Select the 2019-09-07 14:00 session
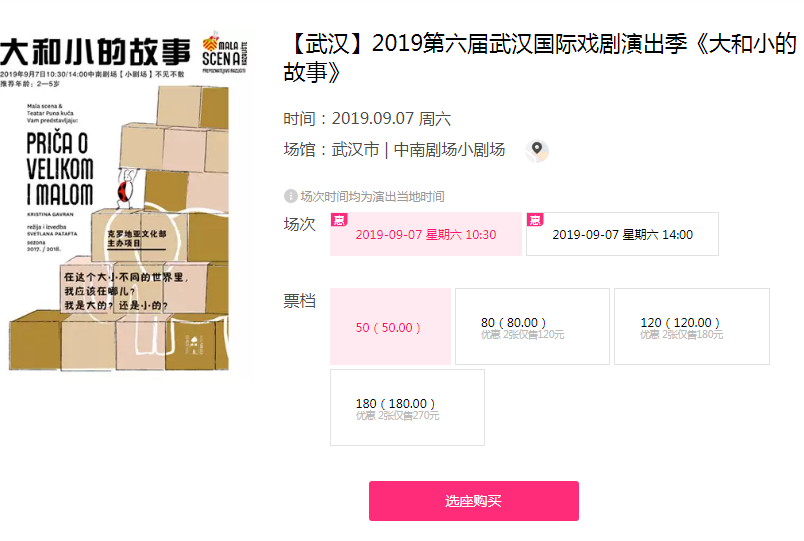 [x=622, y=234]
